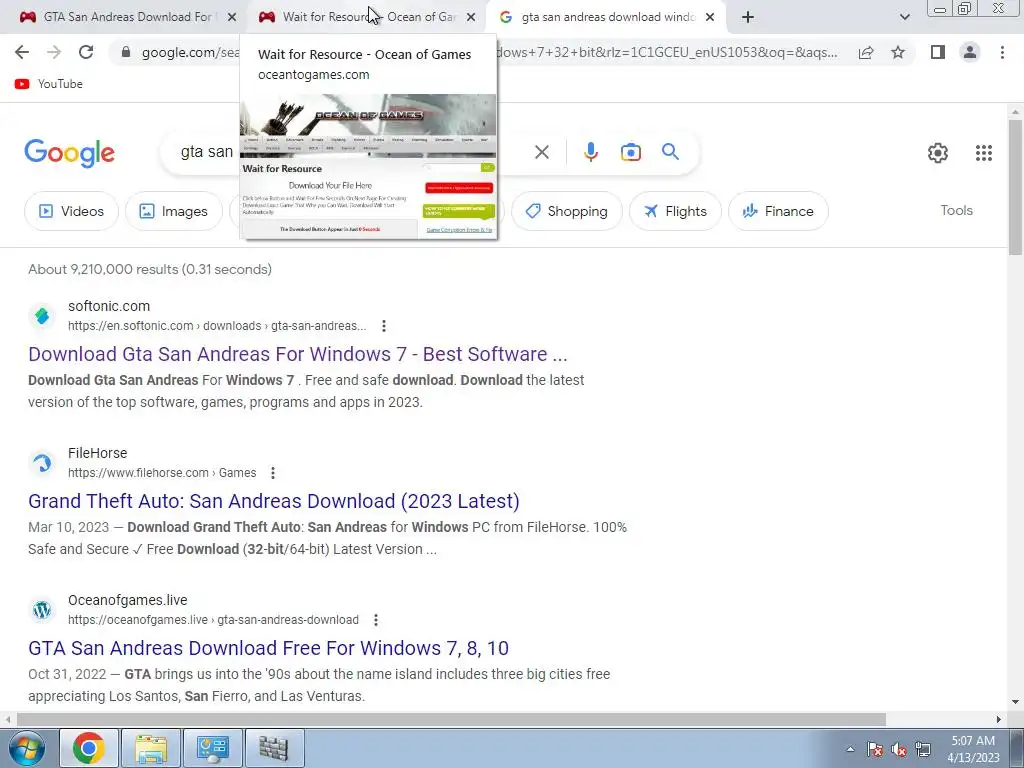Open more options for FileHorse result

pyautogui.click(x=273, y=473)
